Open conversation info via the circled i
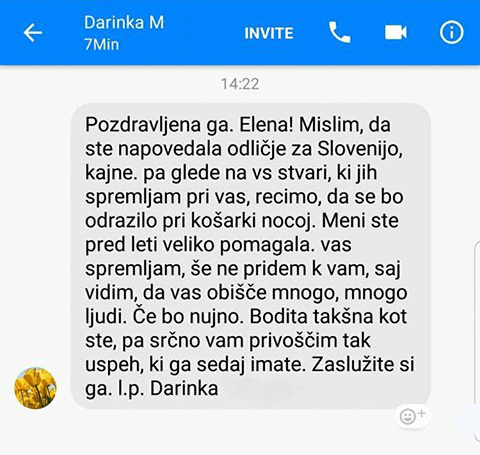The image size is (480, 455). [x=452, y=32]
